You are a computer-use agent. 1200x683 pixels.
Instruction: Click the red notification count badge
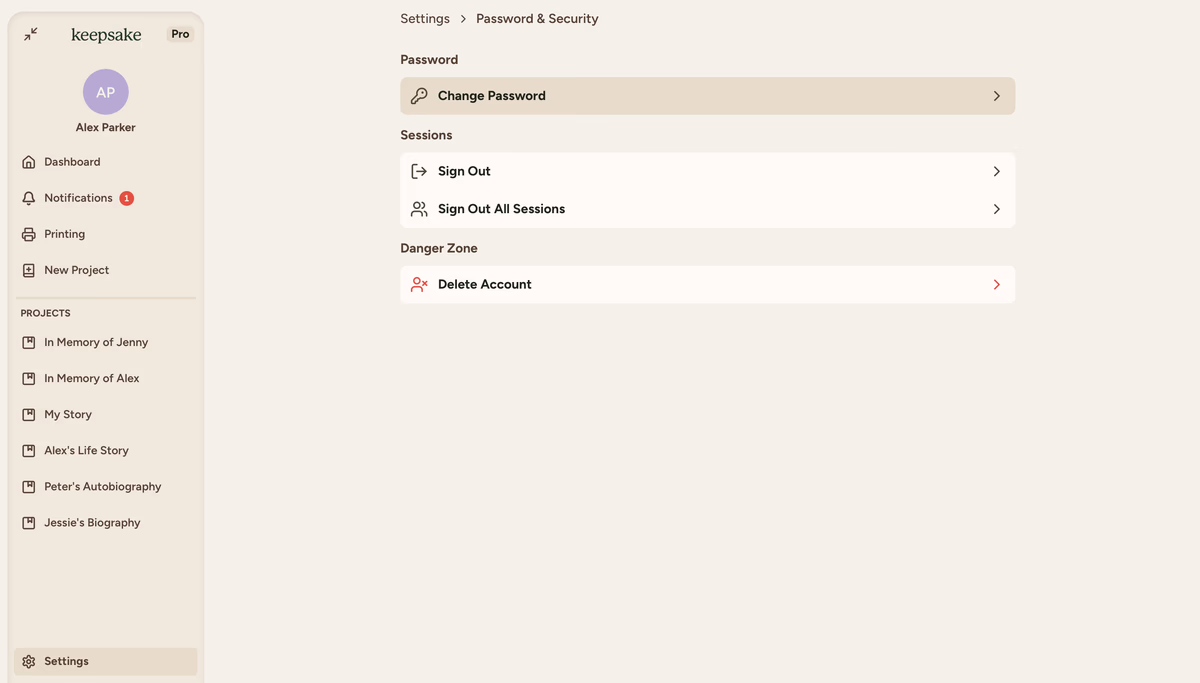[127, 198]
